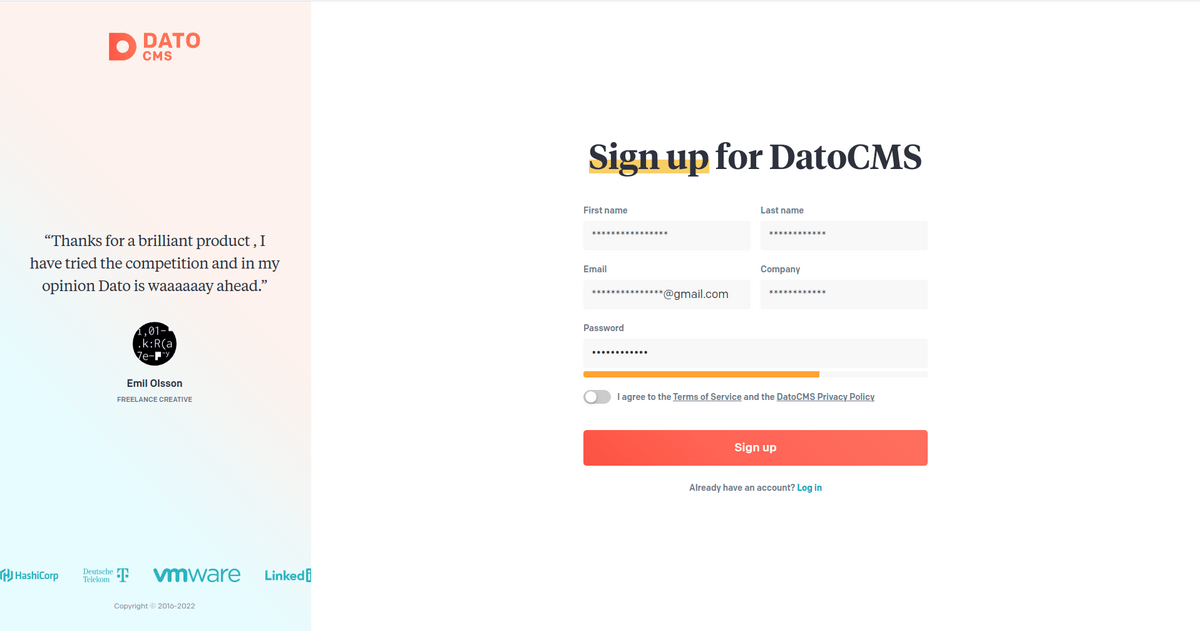Focus the Last name field
Screen dimensions: 1200x631
844,236
